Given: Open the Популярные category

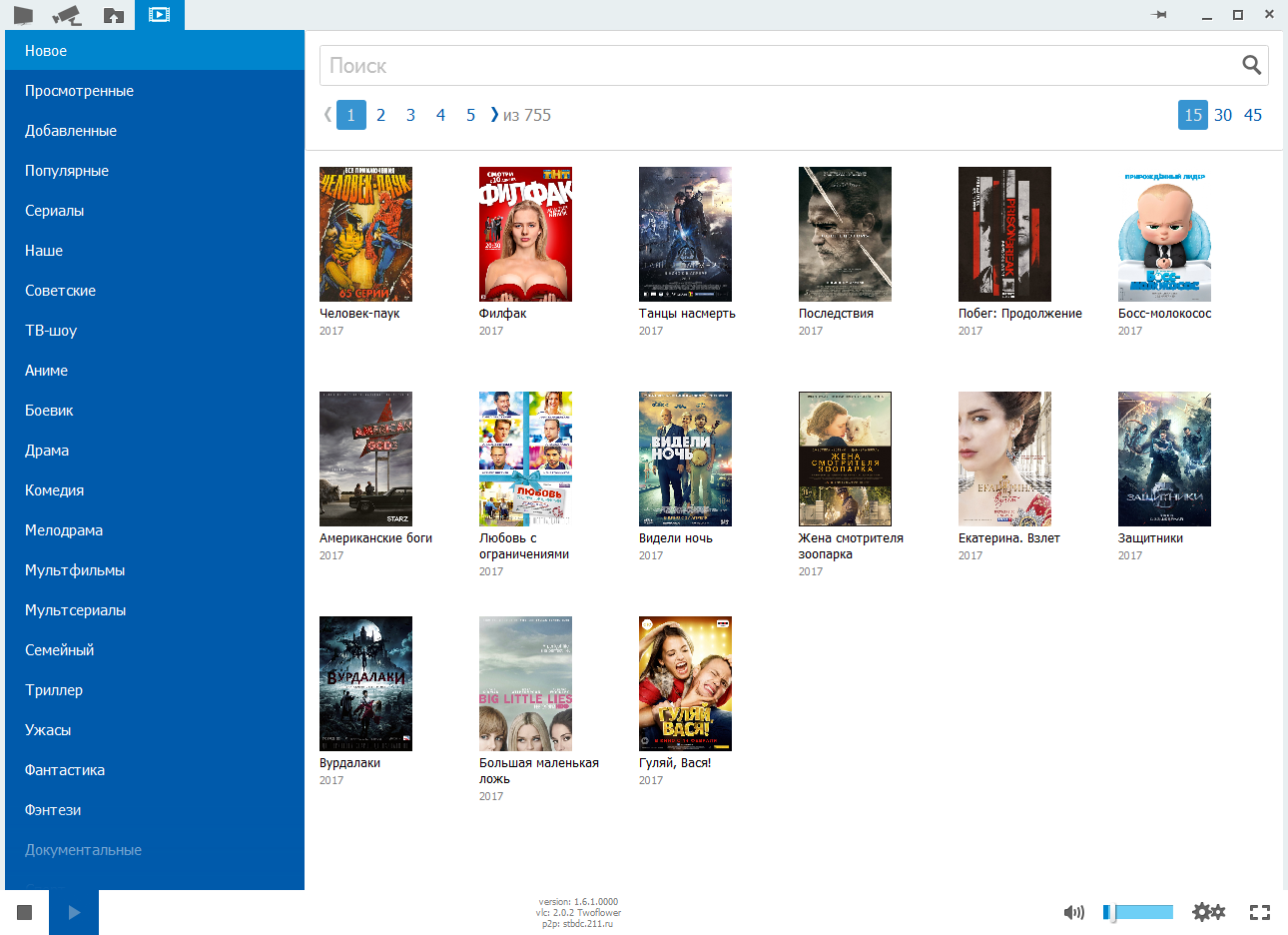Looking at the screenshot, I should [155, 170].
